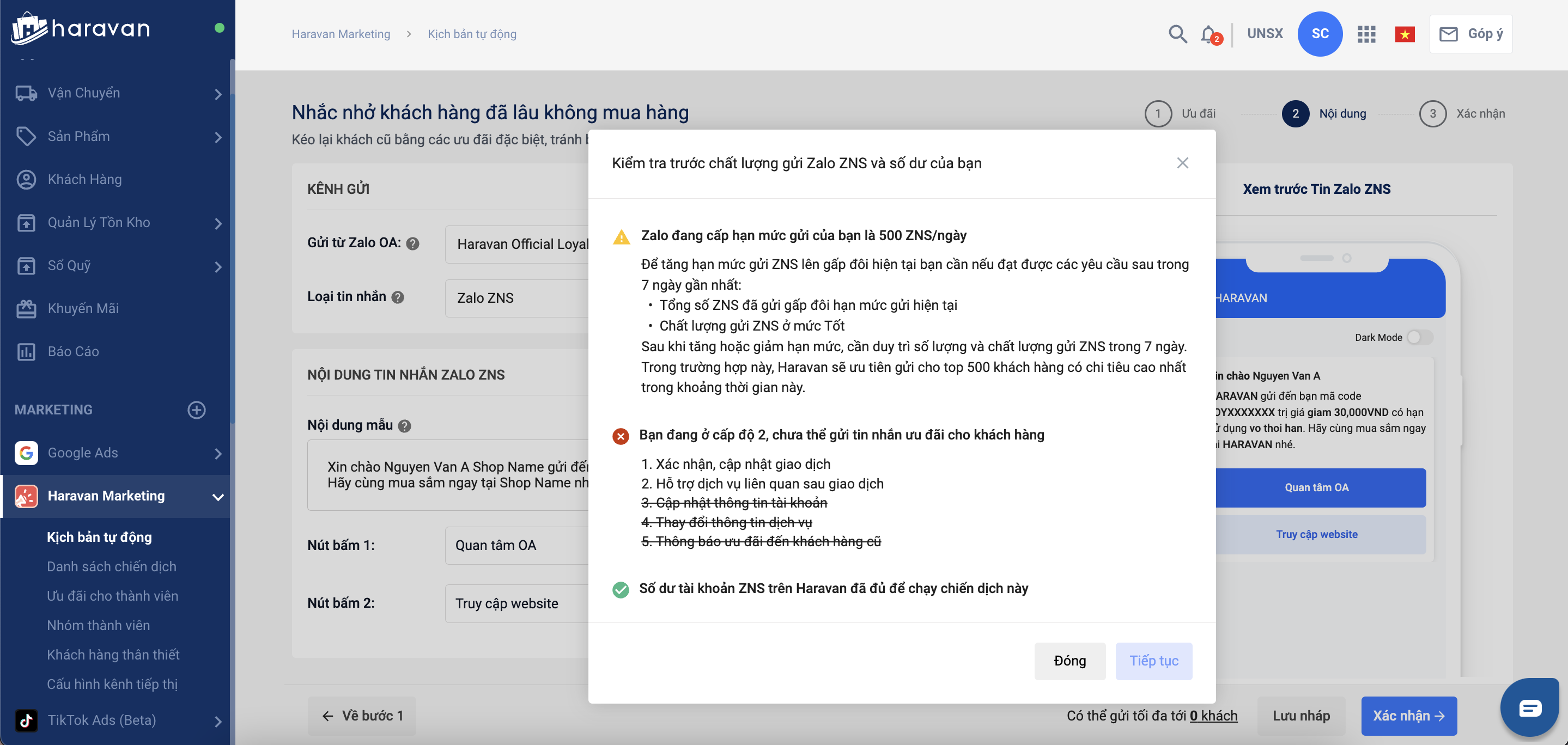Click the green checkmark success icon

pyautogui.click(x=620, y=589)
